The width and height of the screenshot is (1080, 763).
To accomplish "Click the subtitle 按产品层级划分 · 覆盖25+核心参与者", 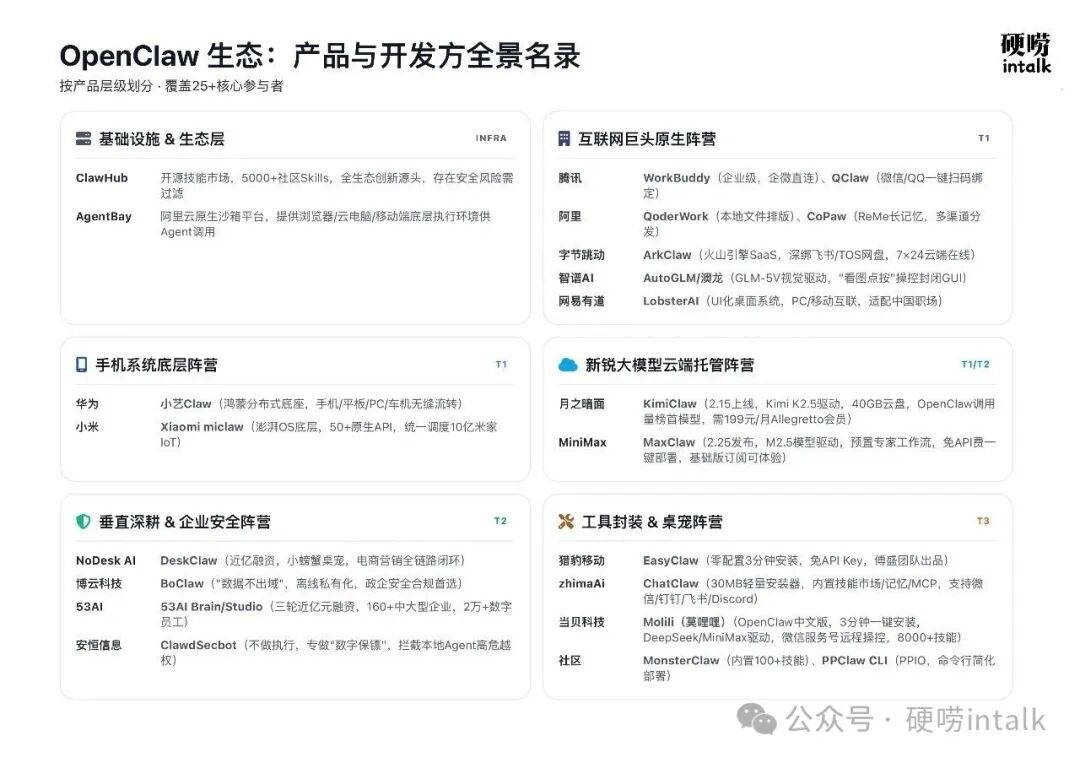I will 172,86.
